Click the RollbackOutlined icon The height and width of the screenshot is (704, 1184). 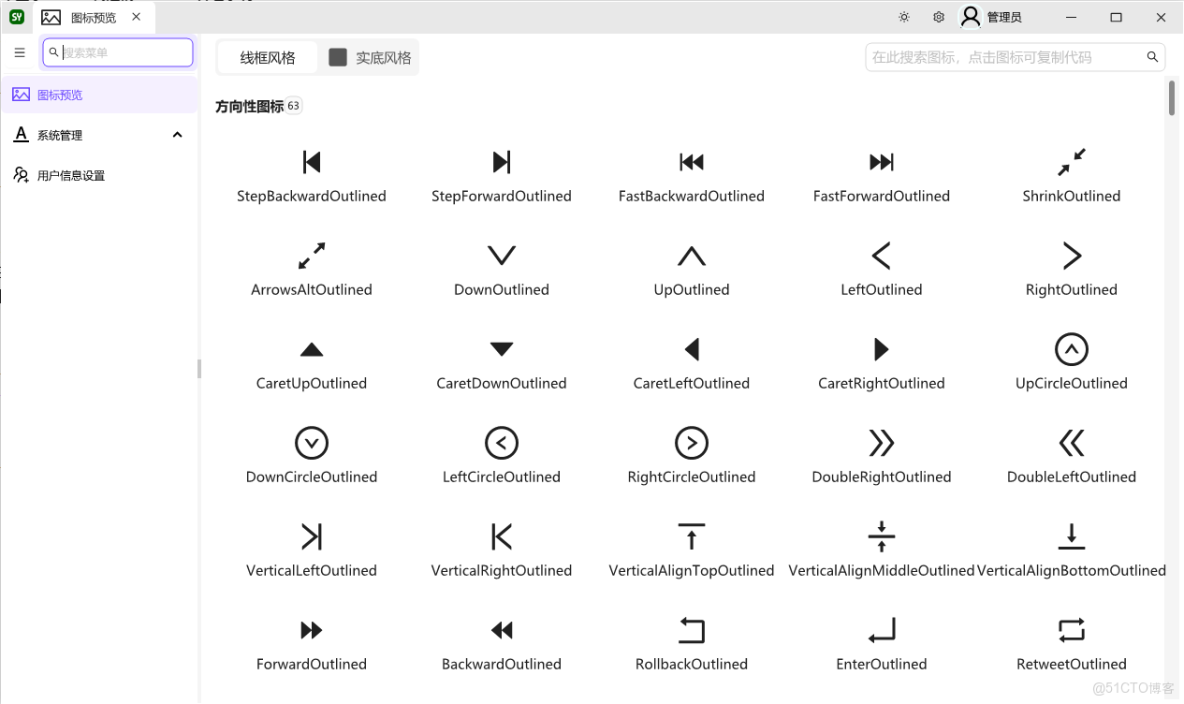[x=691, y=630]
